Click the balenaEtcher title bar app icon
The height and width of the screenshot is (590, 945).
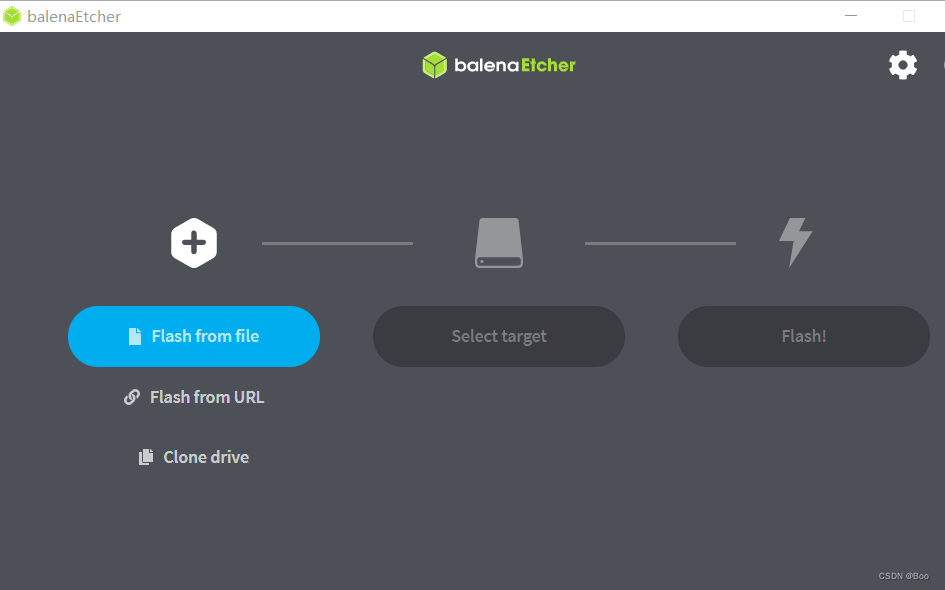click(x=12, y=16)
